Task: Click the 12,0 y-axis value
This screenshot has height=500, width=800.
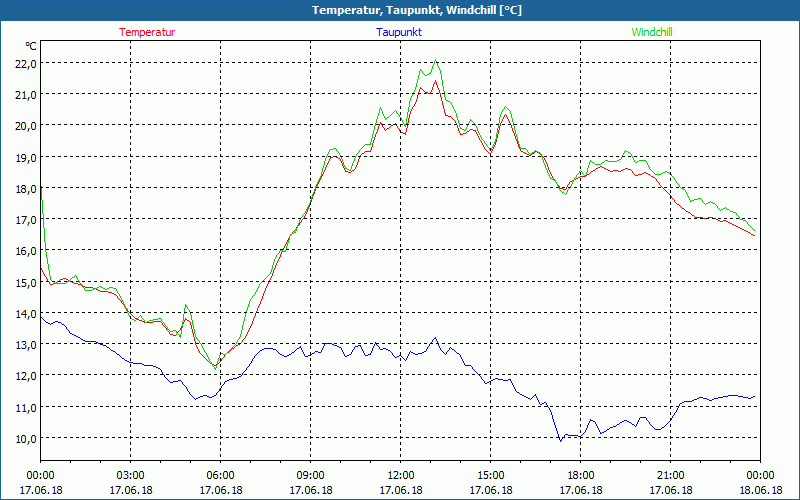Action: click(x=27, y=376)
